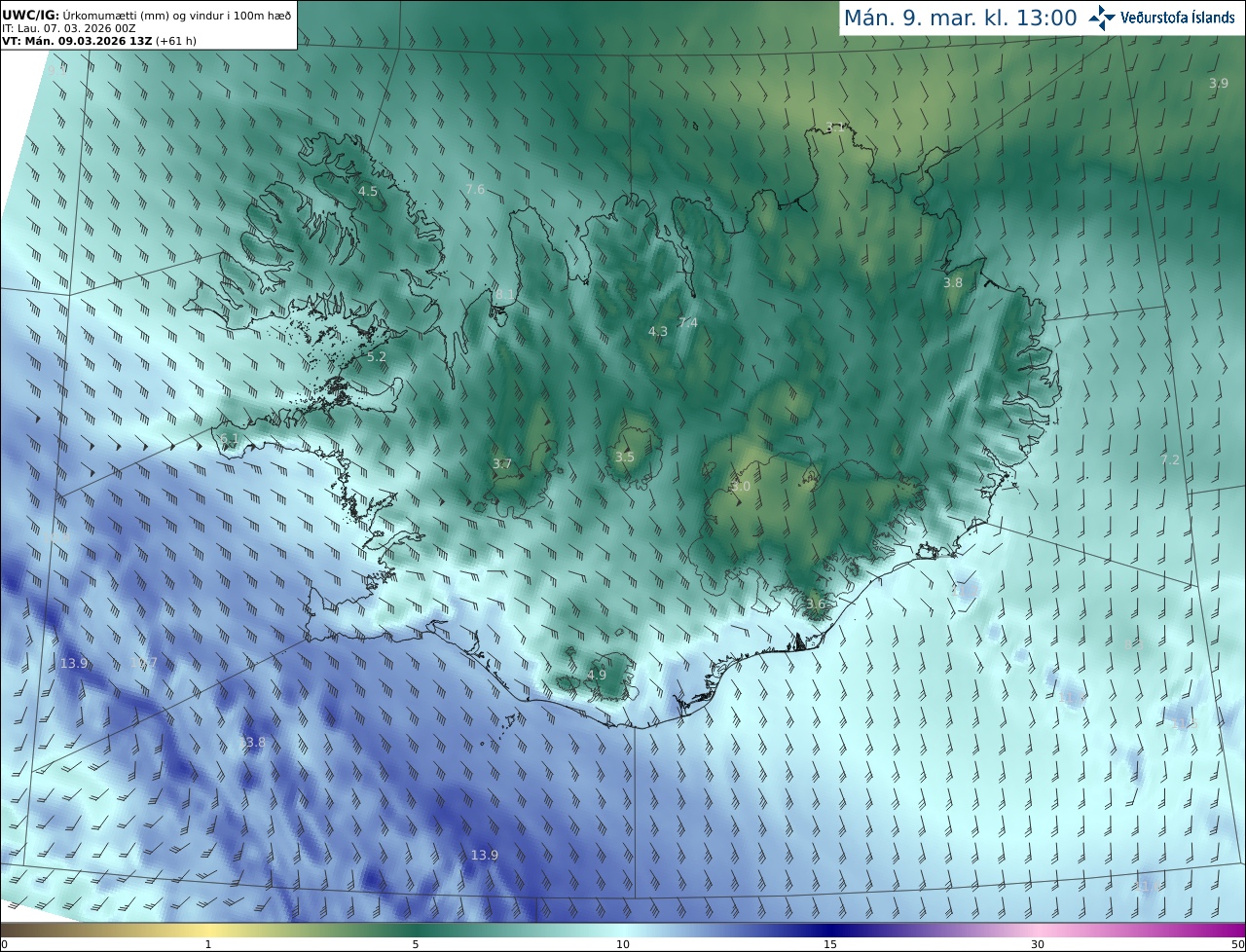Click the 6.1 value label on the map
Image resolution: width=1246 pixels, height=952 pixels.
point(229,440)
